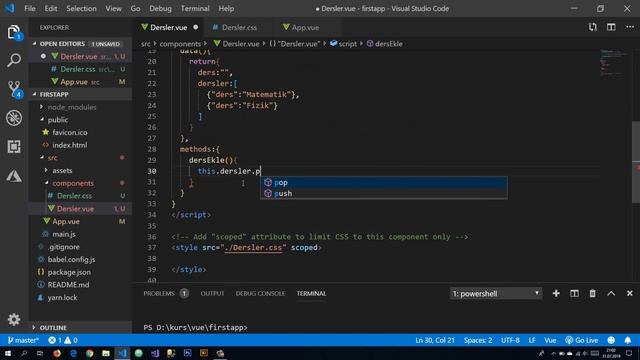
Task: Open yarn.lock in the explorer tree
Action: pos(62,297)
